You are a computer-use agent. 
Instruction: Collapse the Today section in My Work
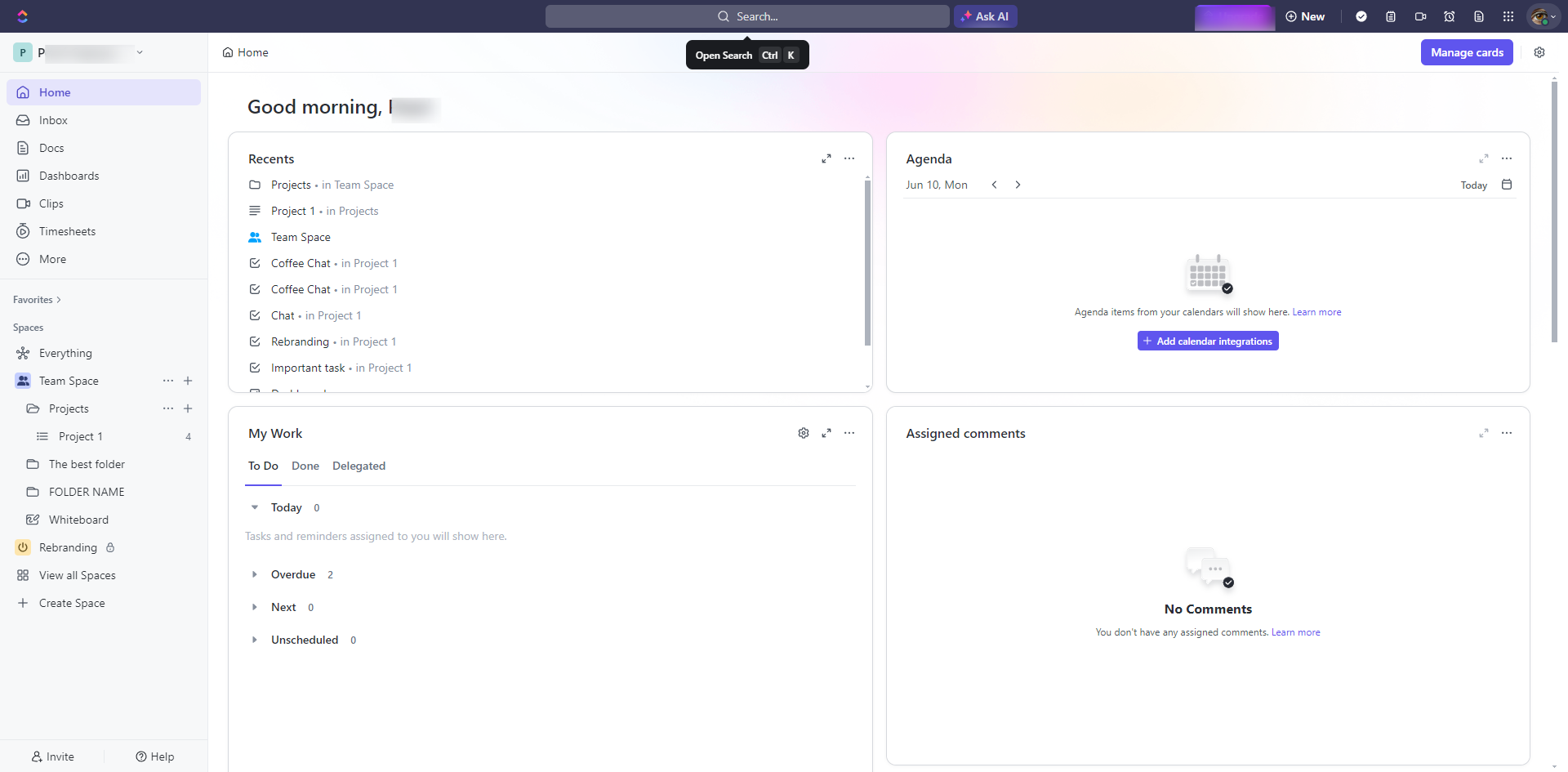(x=255, y=507)
